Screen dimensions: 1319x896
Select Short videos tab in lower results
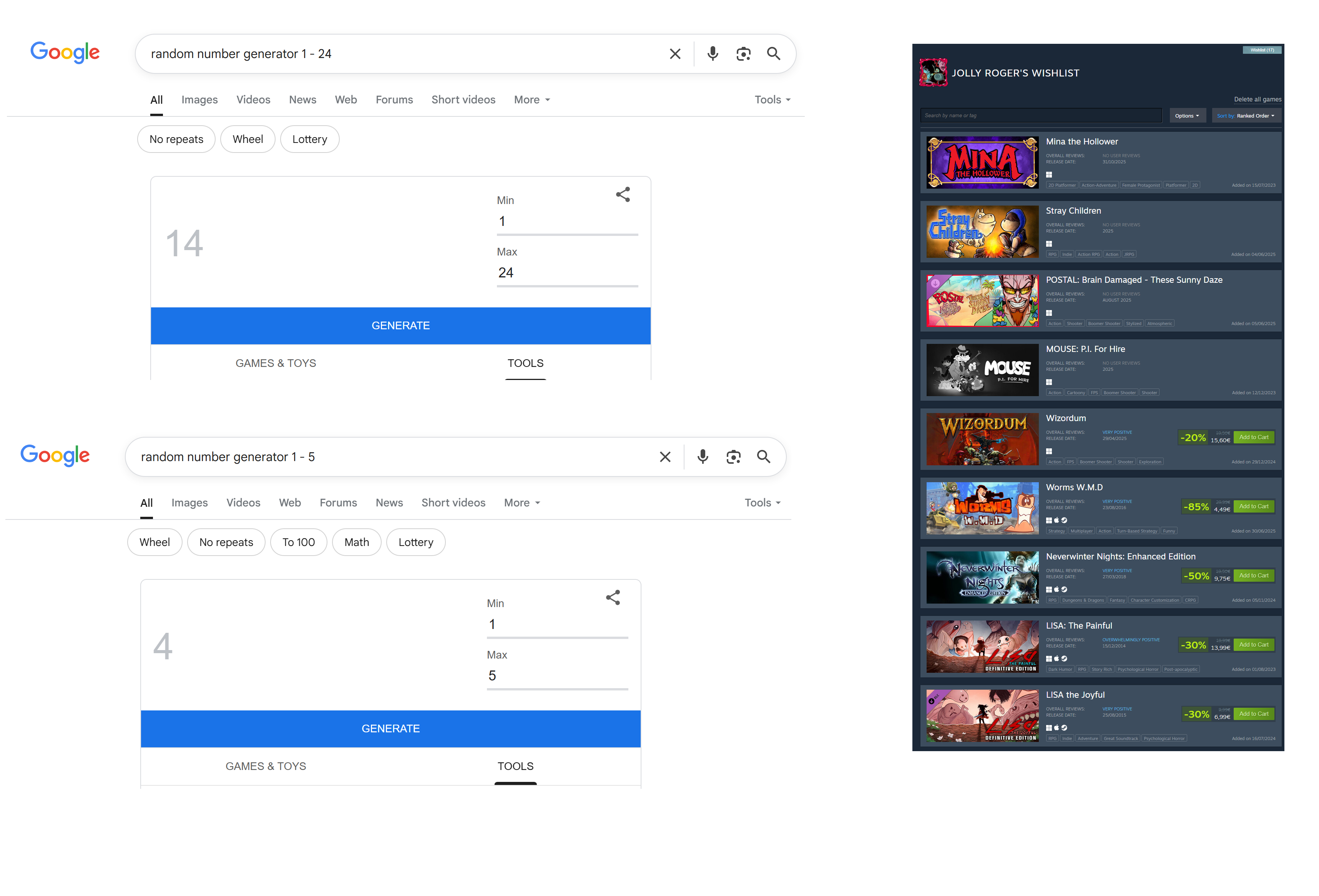(454, 503)
